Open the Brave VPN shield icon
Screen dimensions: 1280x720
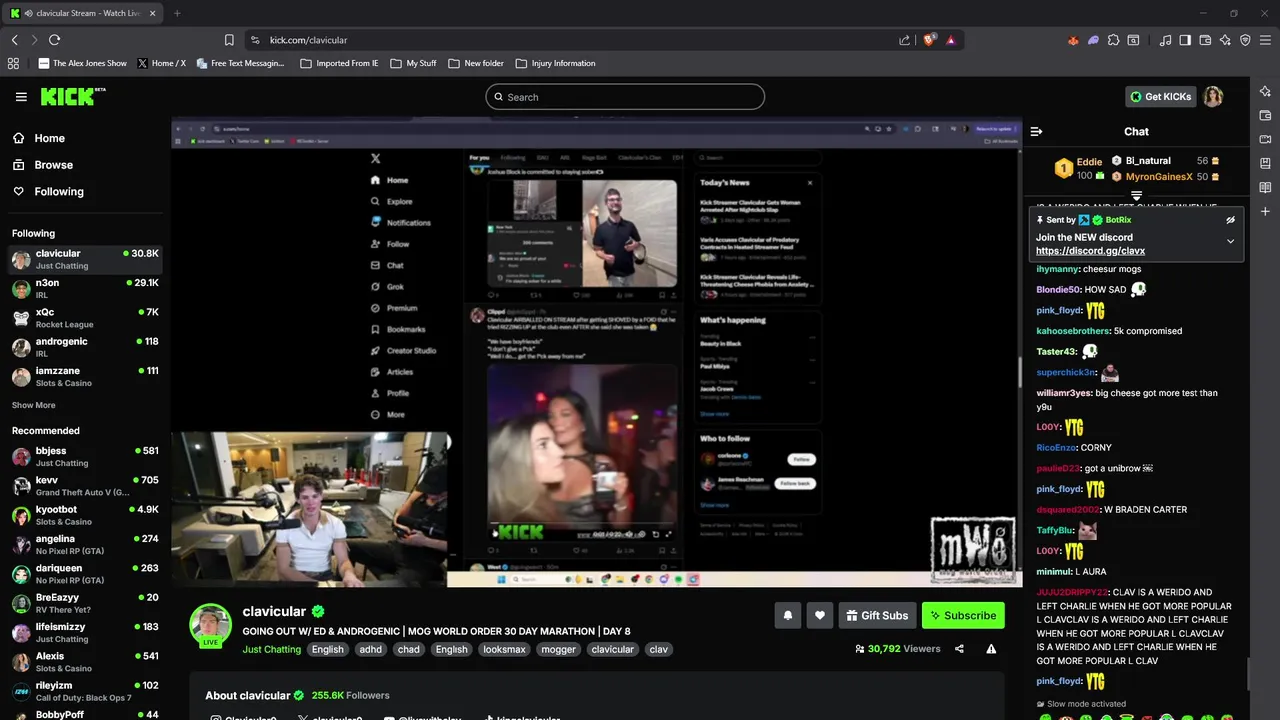1245,40
